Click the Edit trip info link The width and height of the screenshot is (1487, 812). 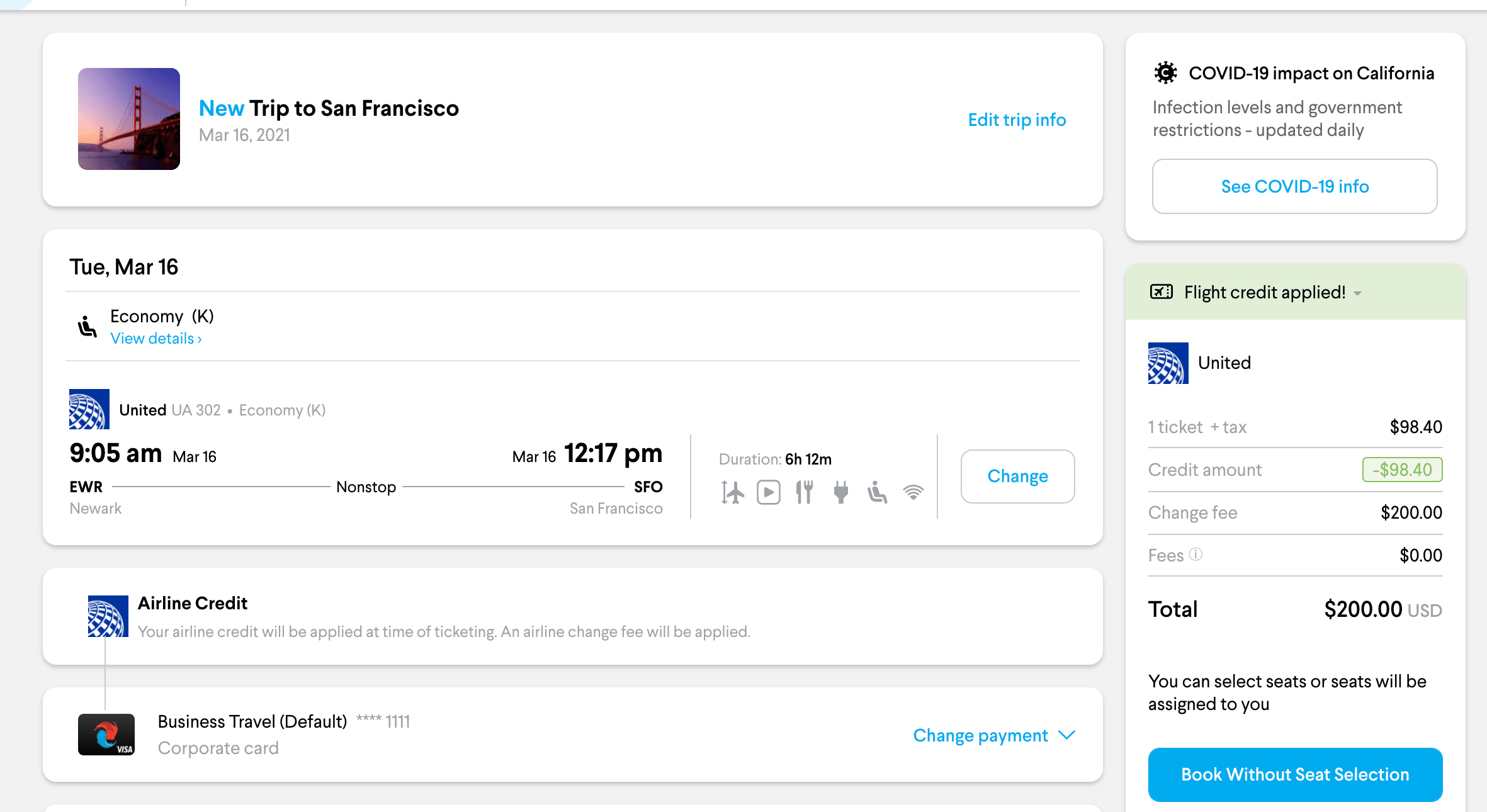point(1017,120)
